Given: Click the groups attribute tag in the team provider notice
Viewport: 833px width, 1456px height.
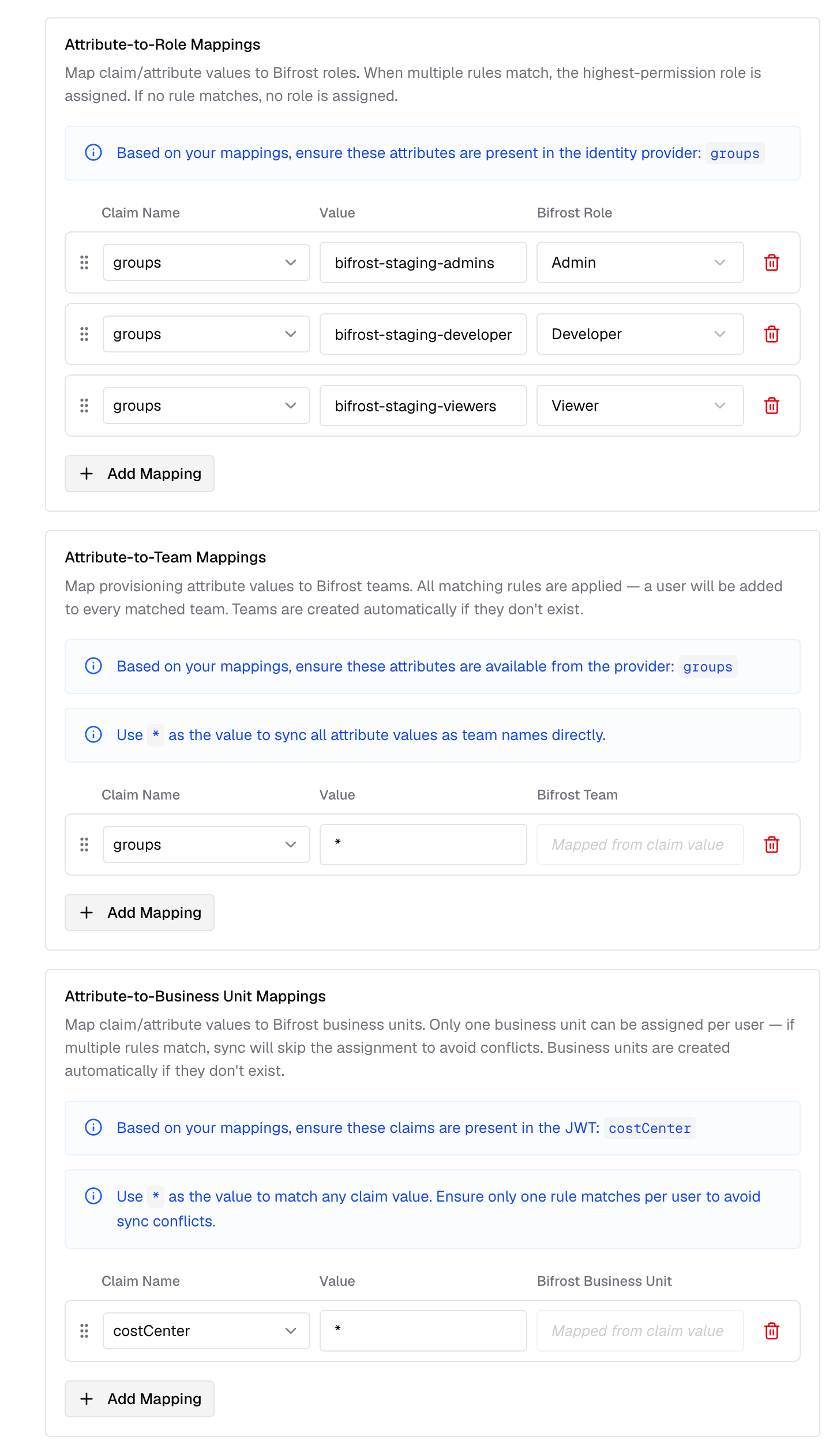Looking at the screenshot, I should click(708, 667).
